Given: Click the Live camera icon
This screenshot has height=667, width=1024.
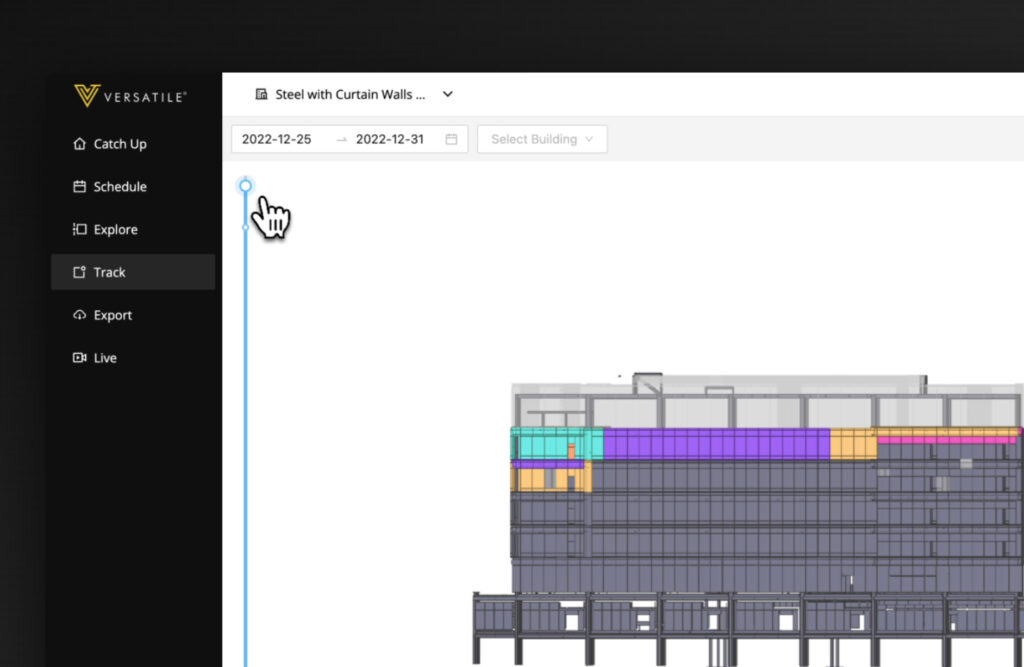Looking at the screenshot, I should click(x=80, y=358).
